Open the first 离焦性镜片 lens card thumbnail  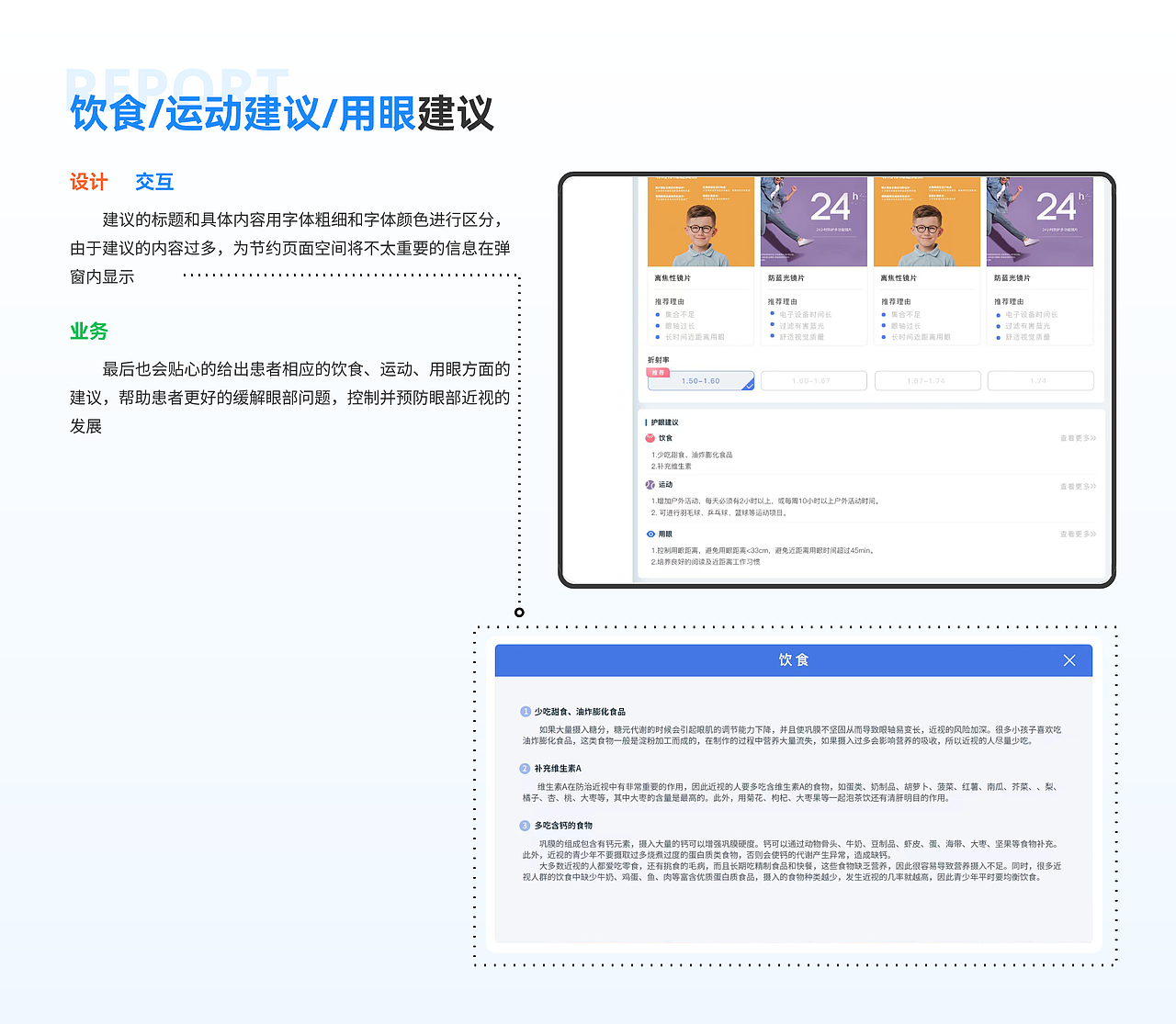click(x=701, y=220)
